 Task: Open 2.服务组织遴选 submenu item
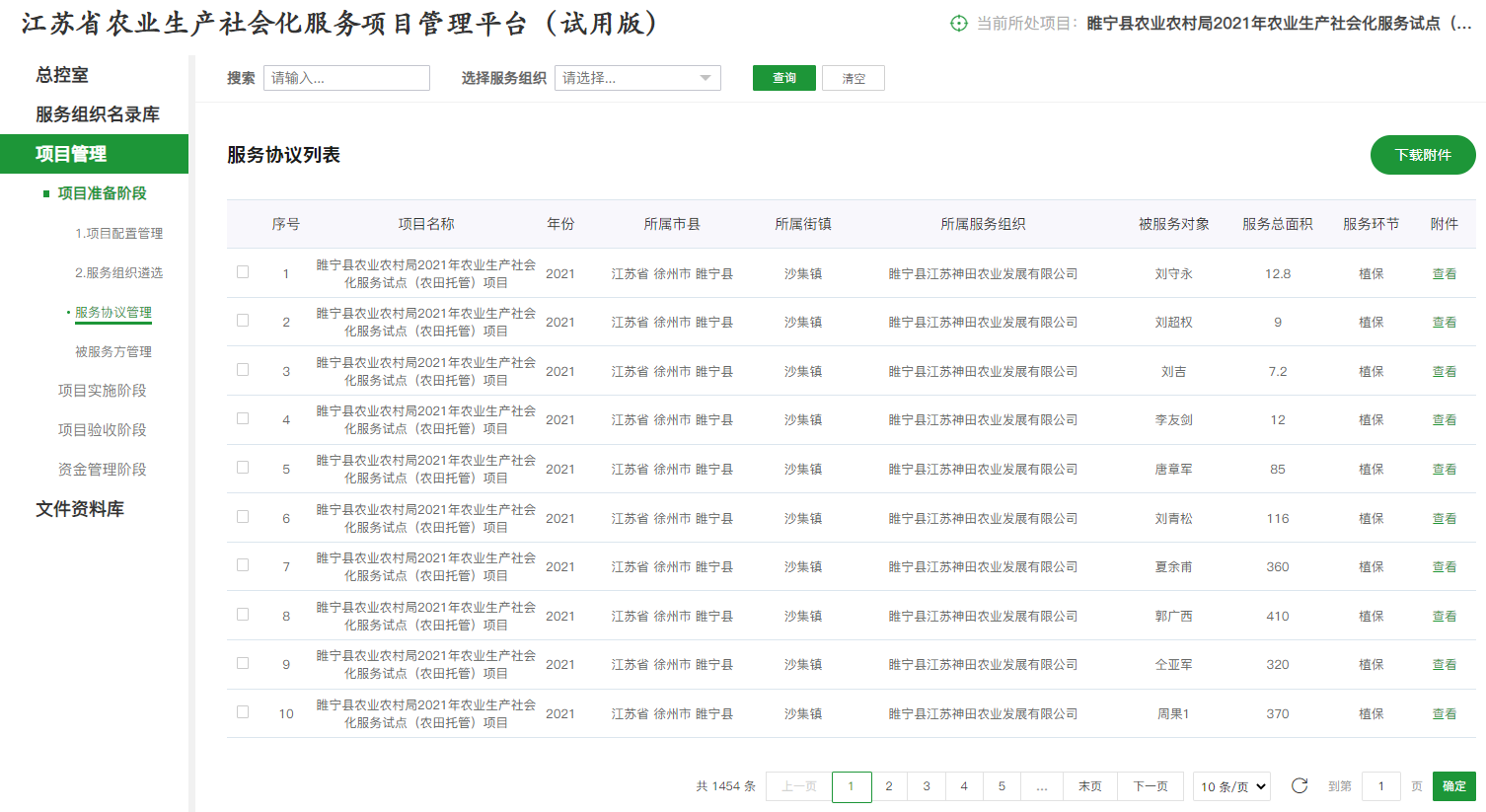coord(118,272)
